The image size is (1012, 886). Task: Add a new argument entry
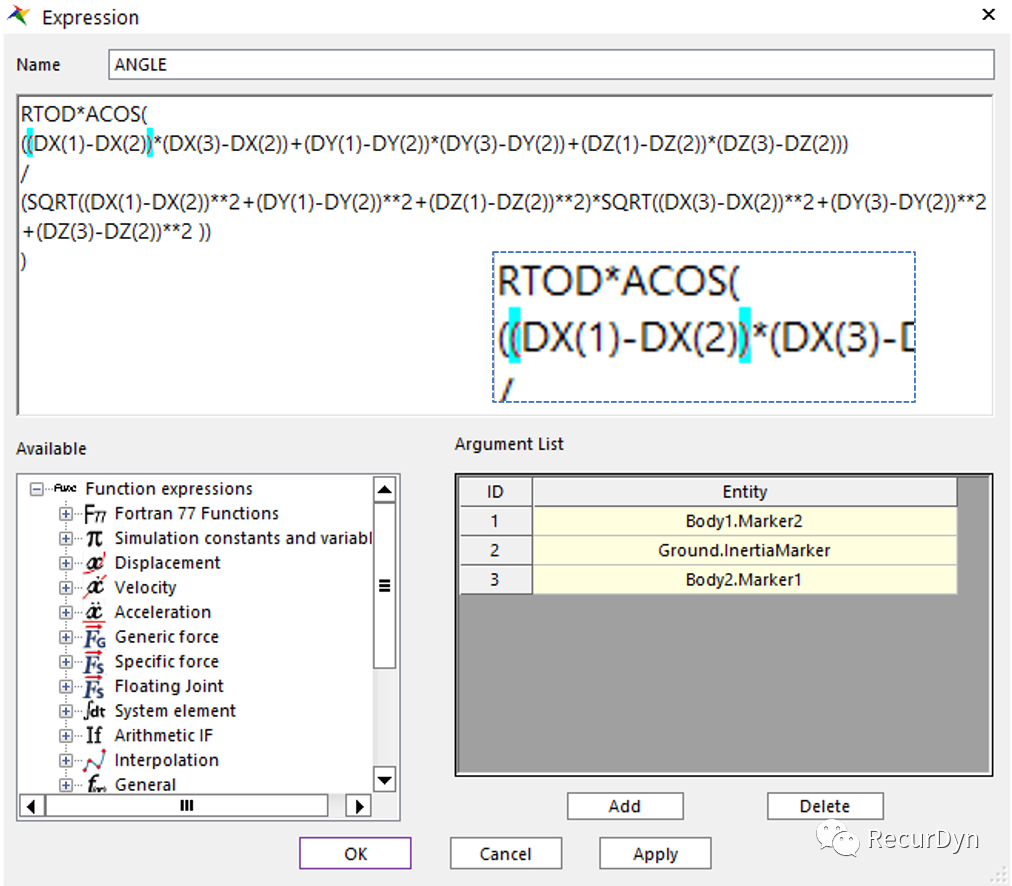[x=625, y=806]
